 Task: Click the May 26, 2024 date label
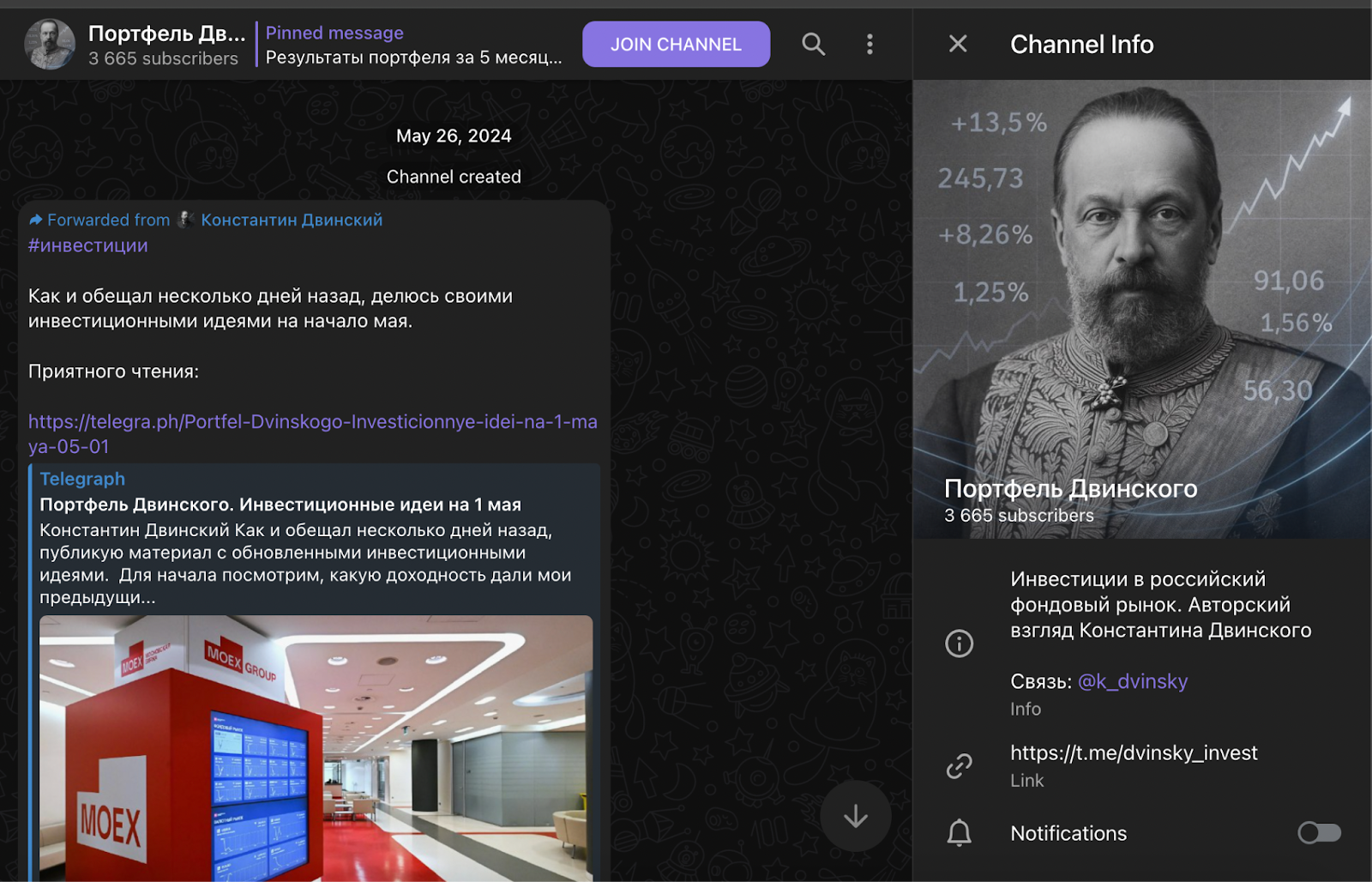tap(454, 136)
